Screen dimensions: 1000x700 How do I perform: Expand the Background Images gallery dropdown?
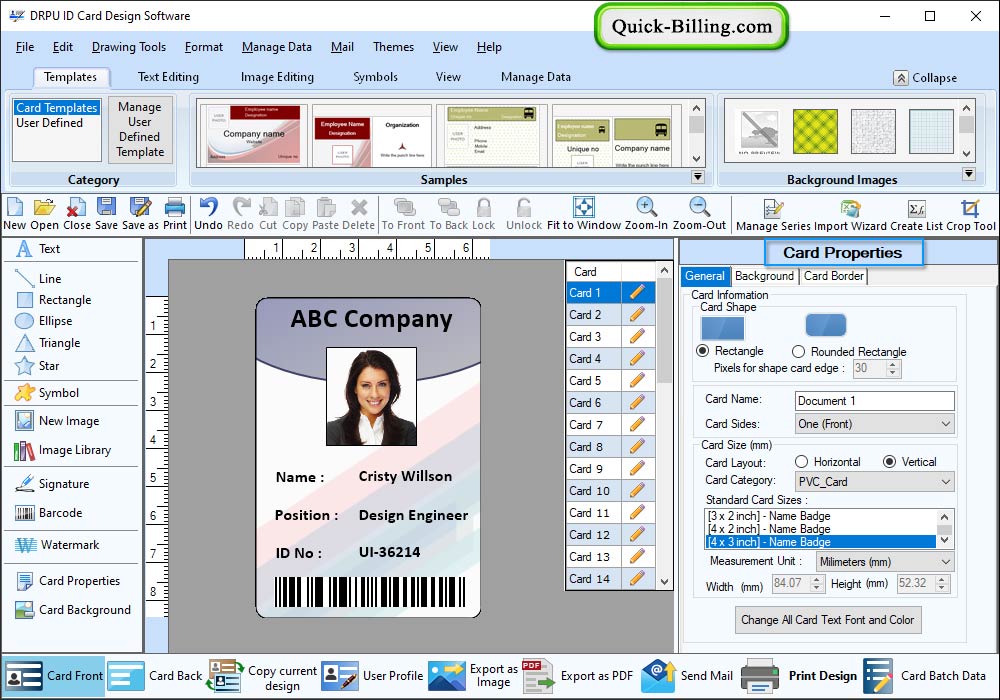pyautogui.click(x=969, y=173)
